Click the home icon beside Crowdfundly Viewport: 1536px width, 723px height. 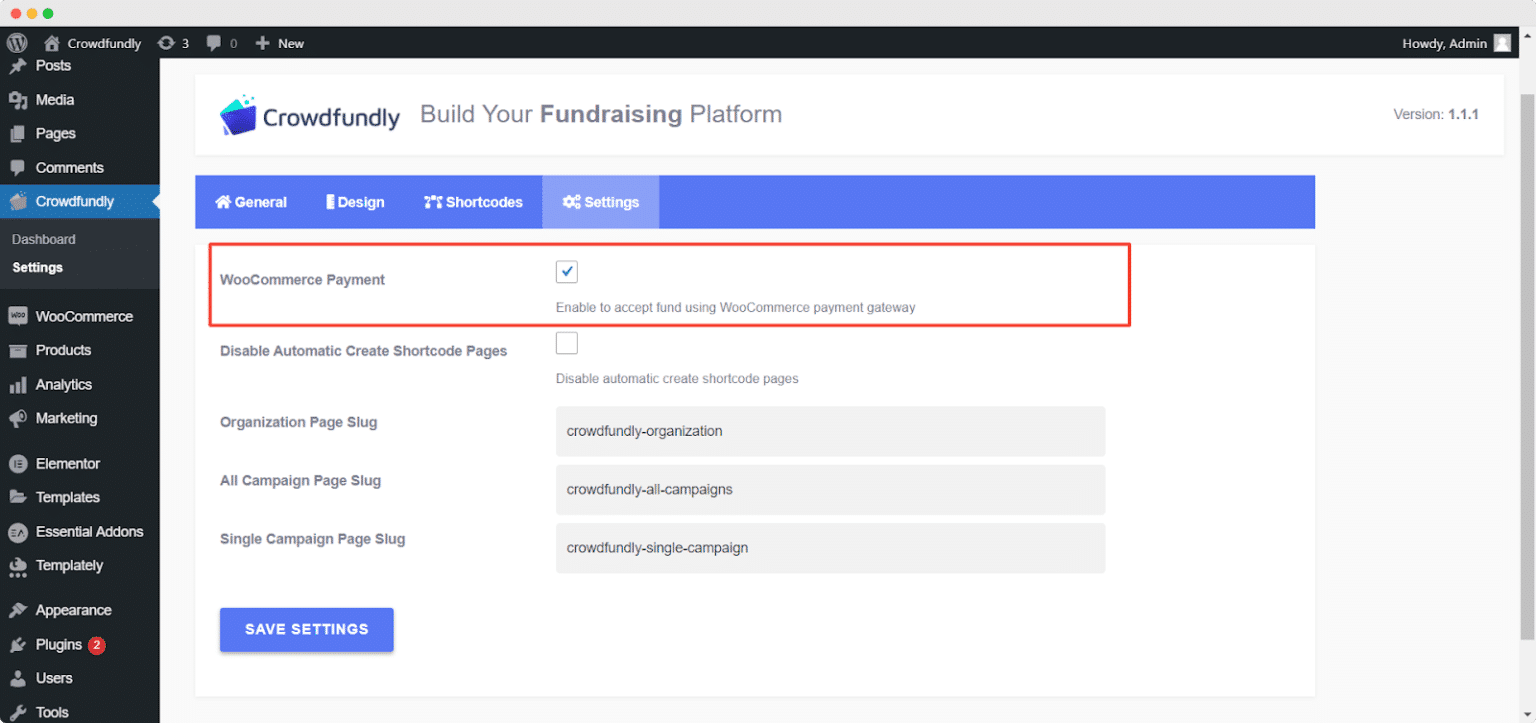[x=52, y=43]
